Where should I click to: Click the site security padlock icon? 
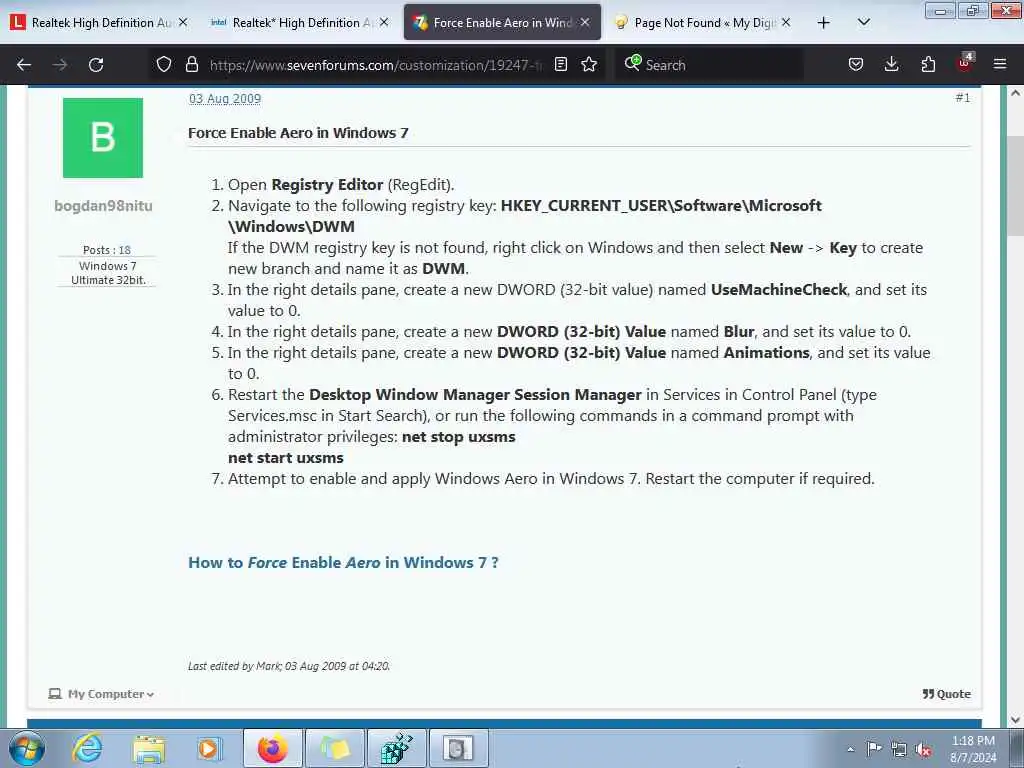(191, 64)
